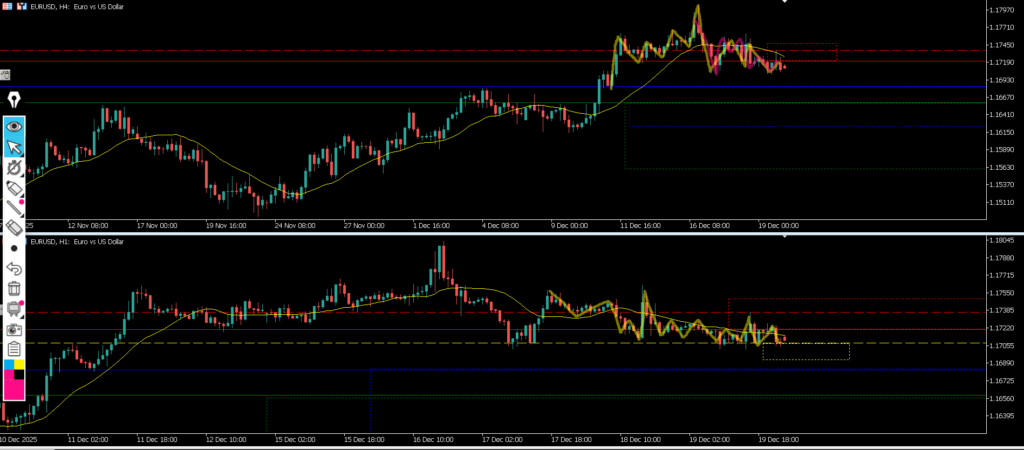Click the black dot brush size button
The image size is (1024, 450).
tap(14, 248)
